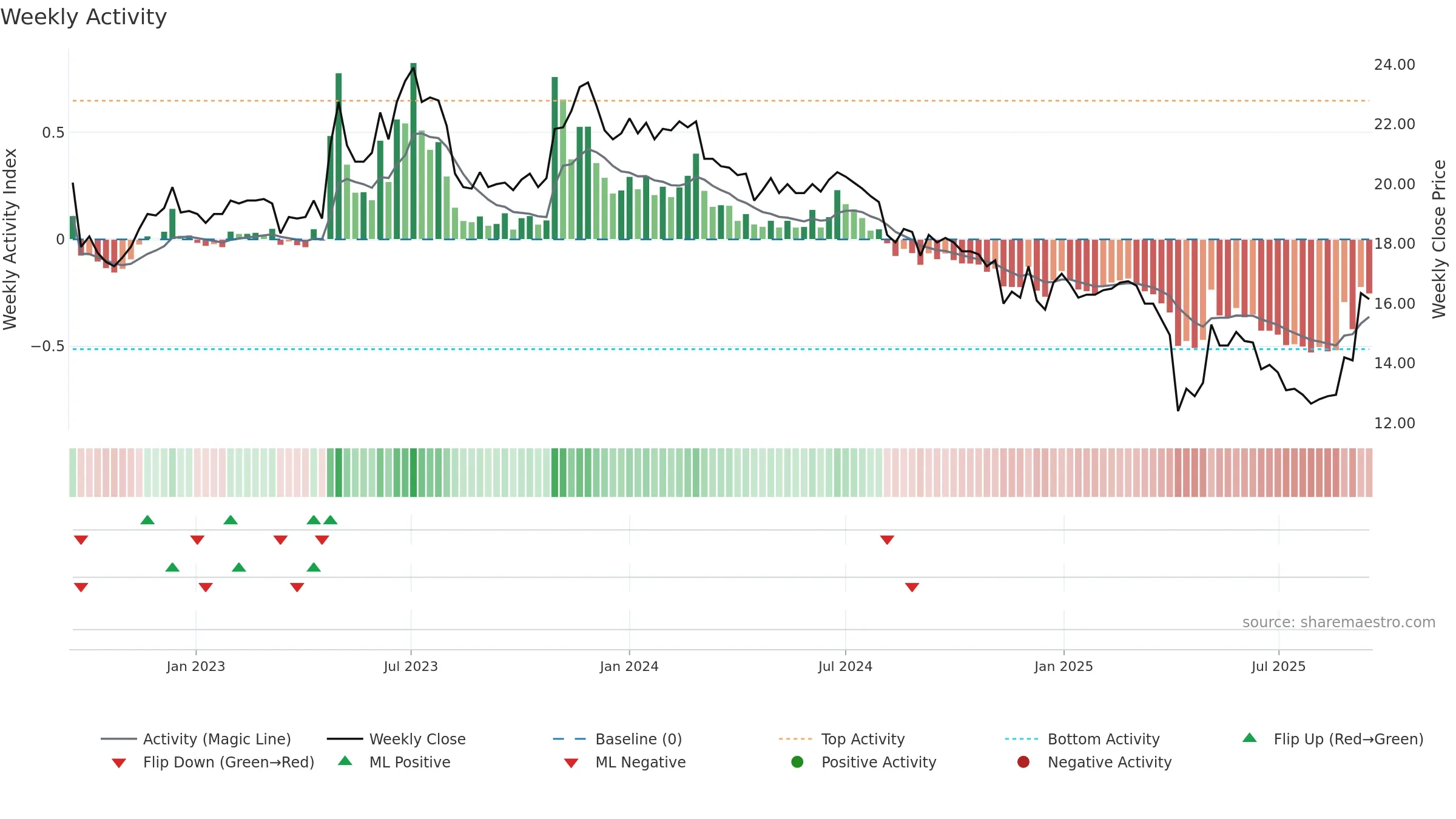
Task: Click the Jan 2025 x-axis label
Action: click(x=1063, y=667)
